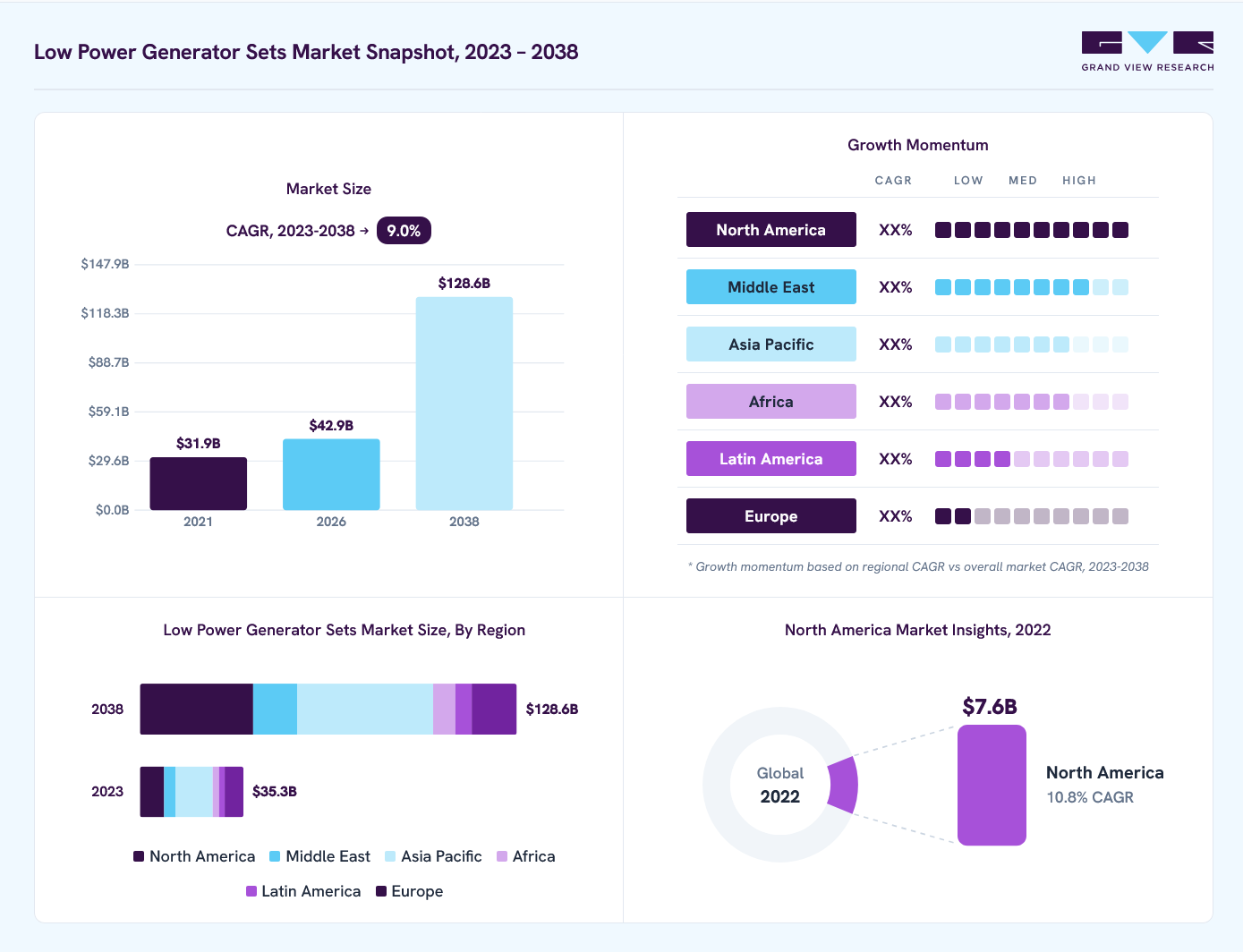The height and width of the screenshot is (952, 1243).
Task: Click the $42.9B value label
Action: coord(331,426)
